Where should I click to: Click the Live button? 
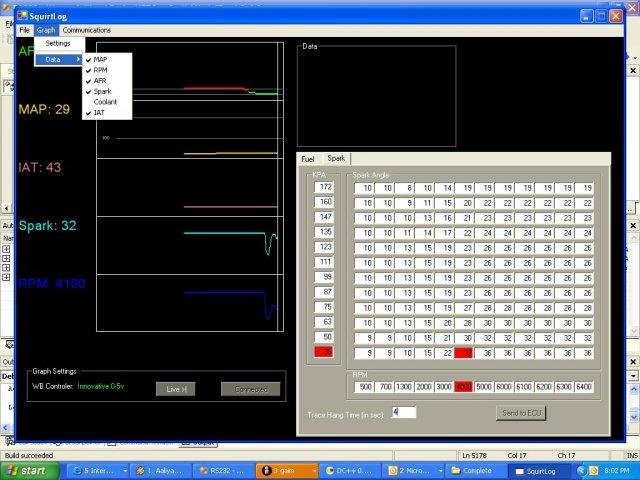click(176, 389)
